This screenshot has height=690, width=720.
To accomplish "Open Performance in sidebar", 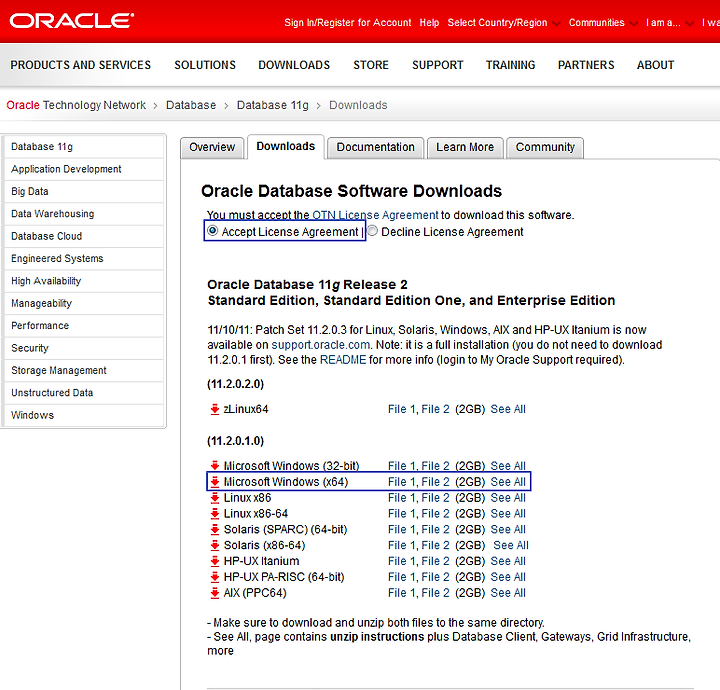I will (x=84, y=326).
